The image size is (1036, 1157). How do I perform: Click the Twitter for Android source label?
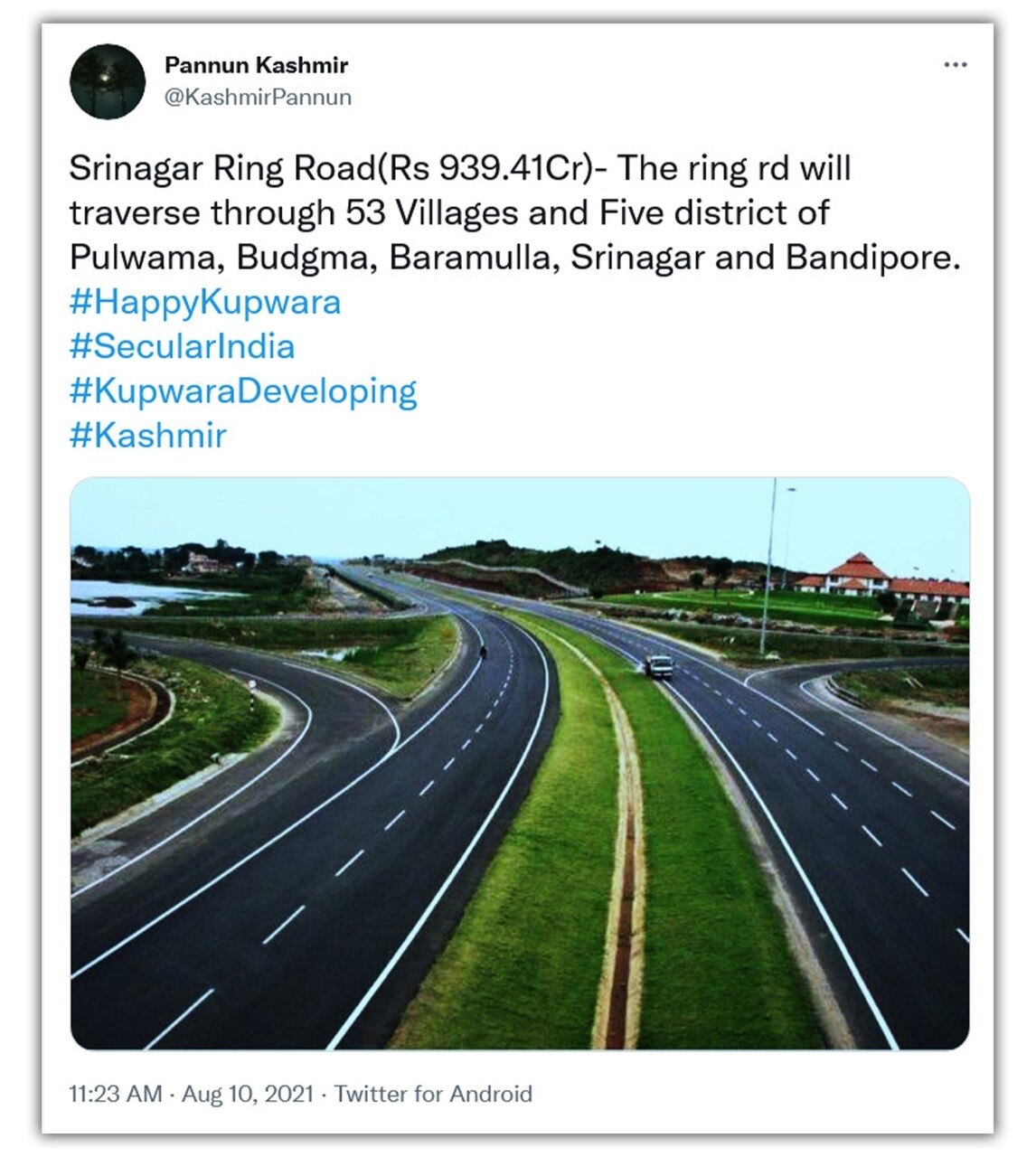[x=433, y=1094]
